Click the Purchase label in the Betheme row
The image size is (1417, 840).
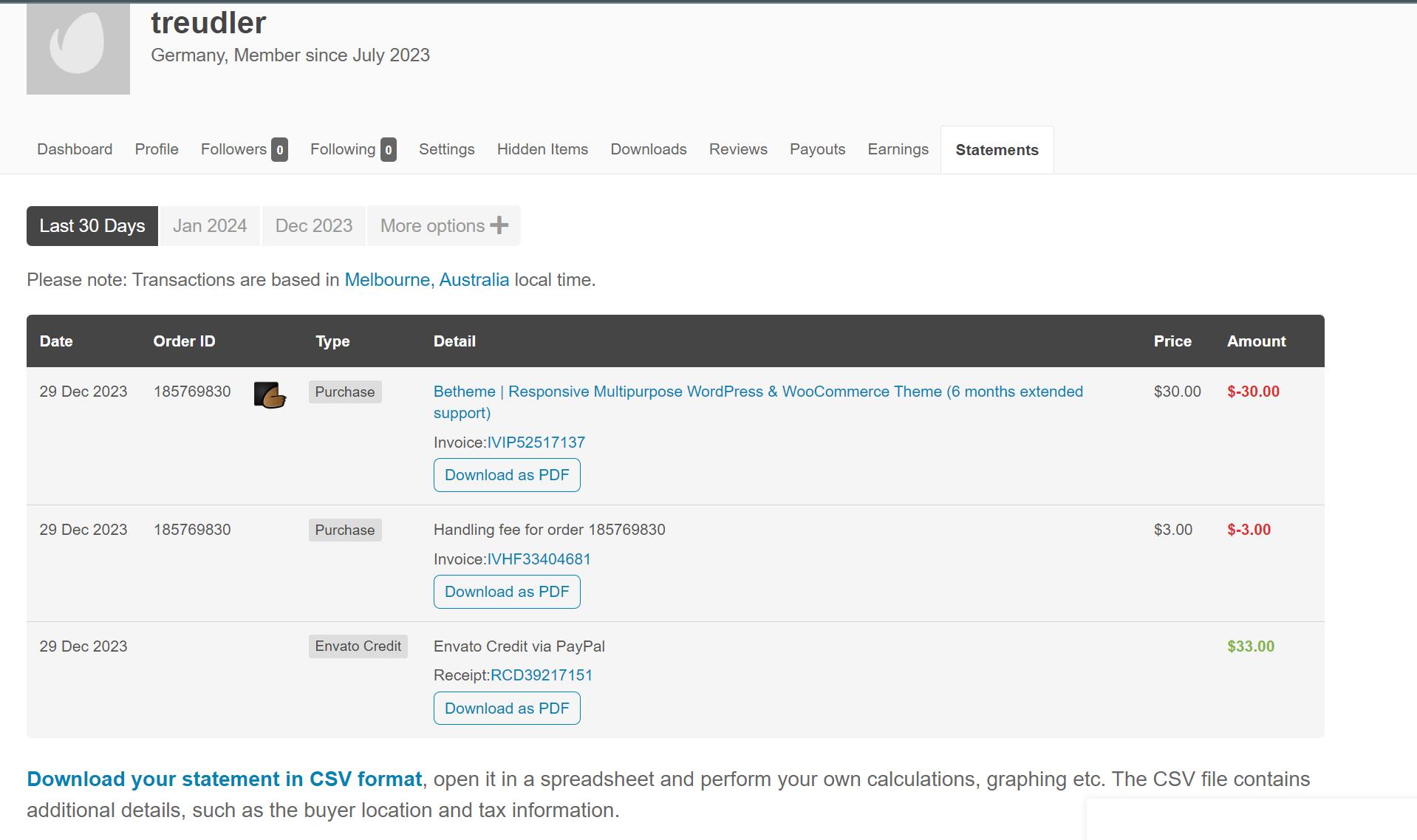point(345,392)
